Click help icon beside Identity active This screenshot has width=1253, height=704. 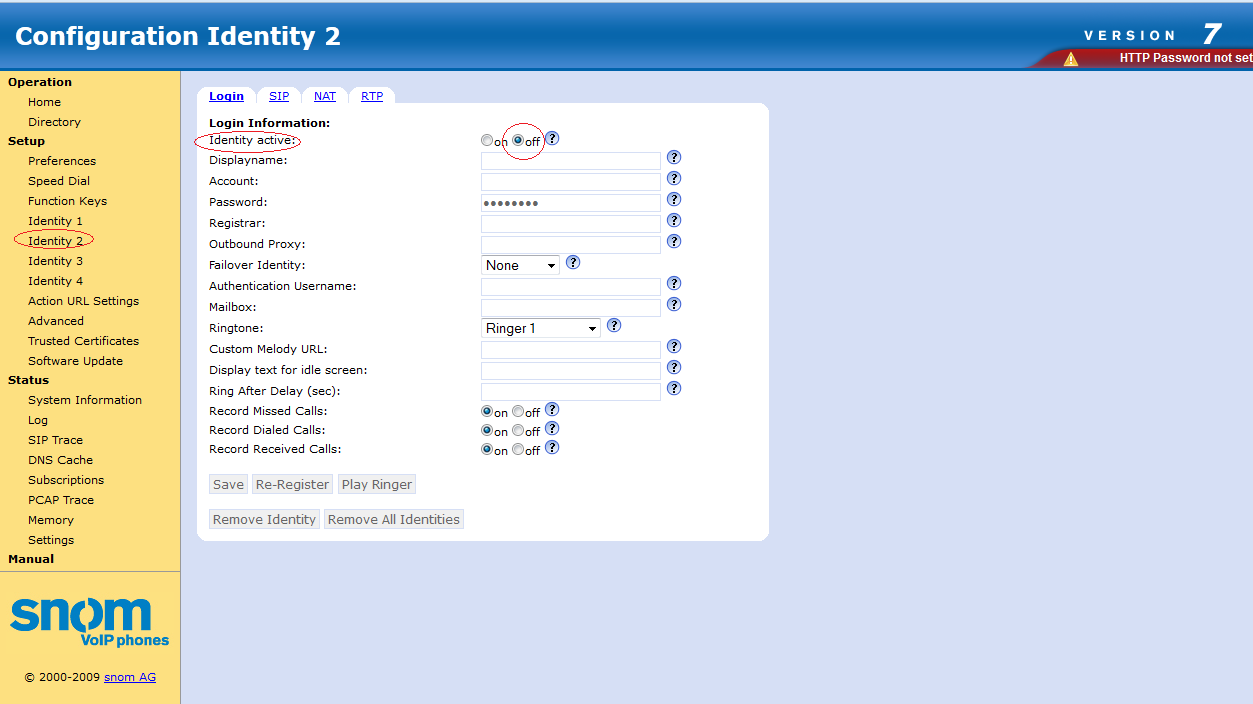click(552, 139)
